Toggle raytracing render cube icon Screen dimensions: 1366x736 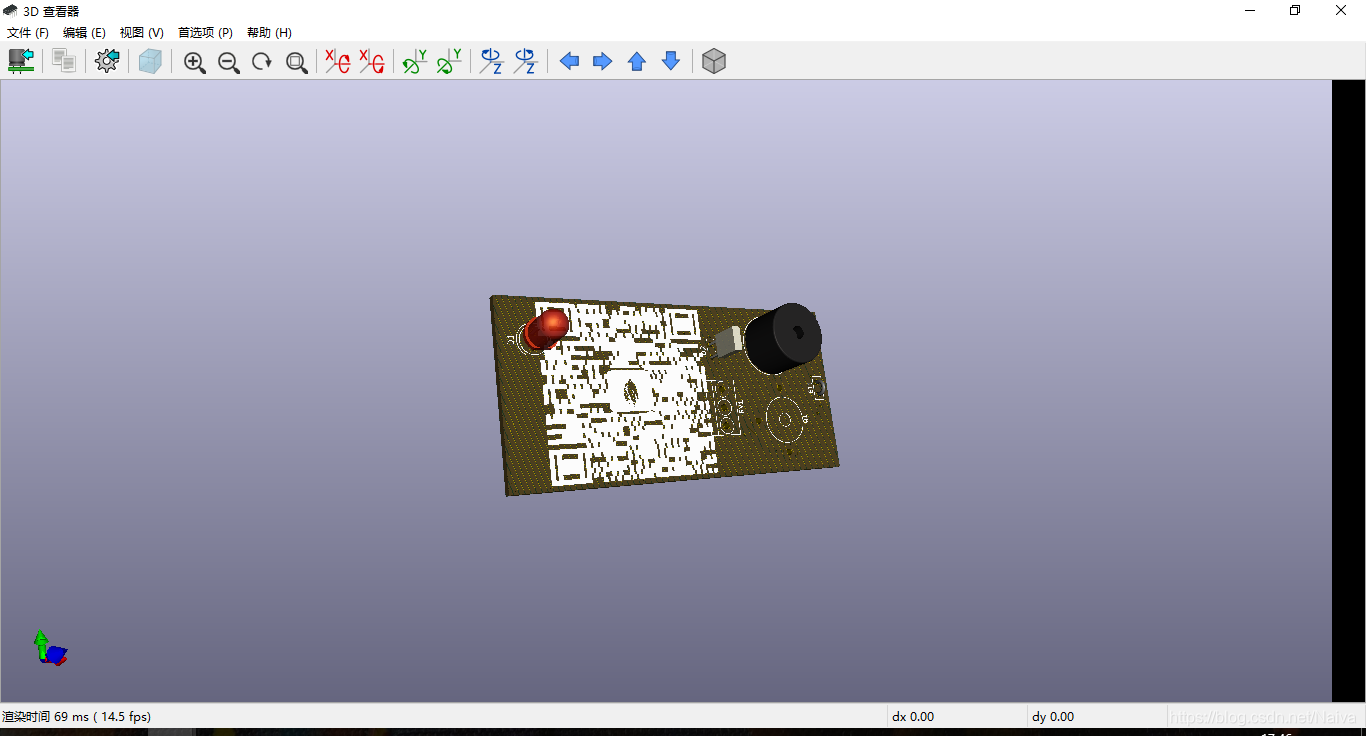150,62
